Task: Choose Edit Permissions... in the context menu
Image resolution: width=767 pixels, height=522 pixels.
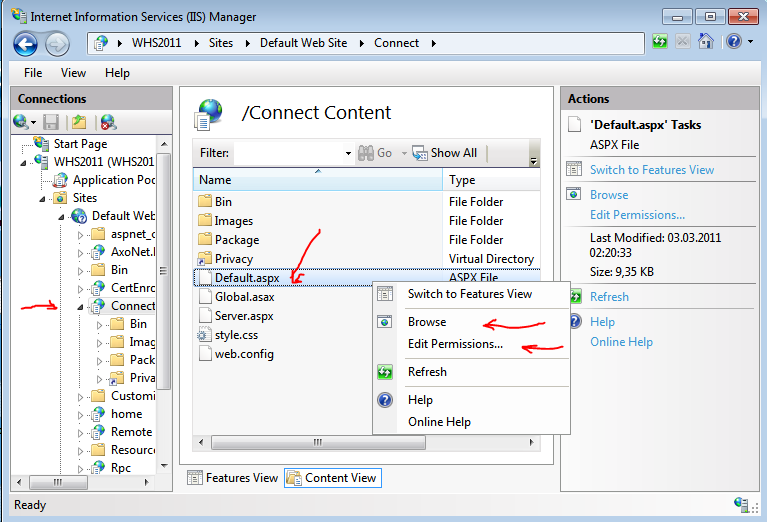Action: 455,344
